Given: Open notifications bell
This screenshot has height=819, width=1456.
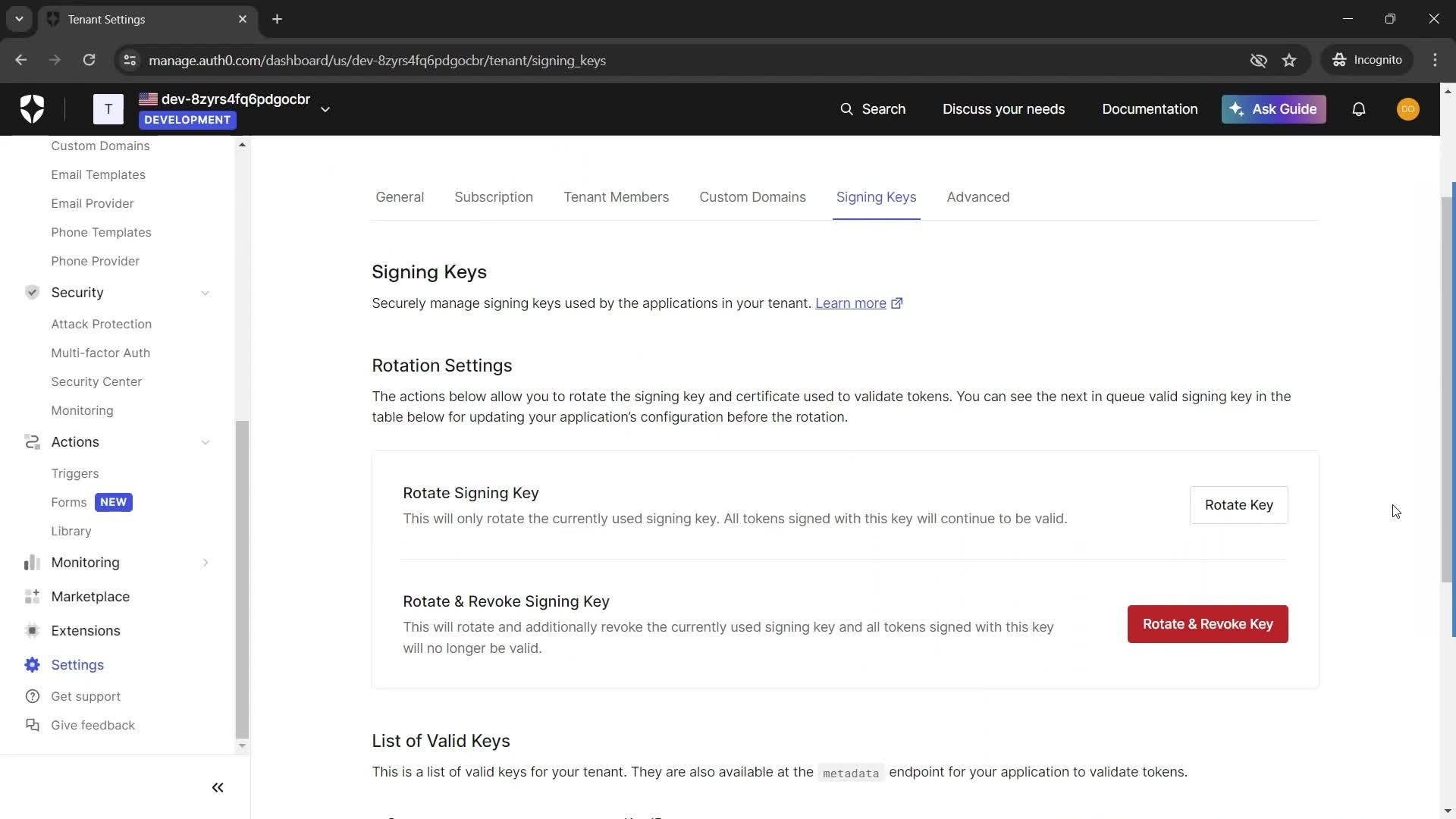Looking at the screenshot, I should click(1359, 109).
